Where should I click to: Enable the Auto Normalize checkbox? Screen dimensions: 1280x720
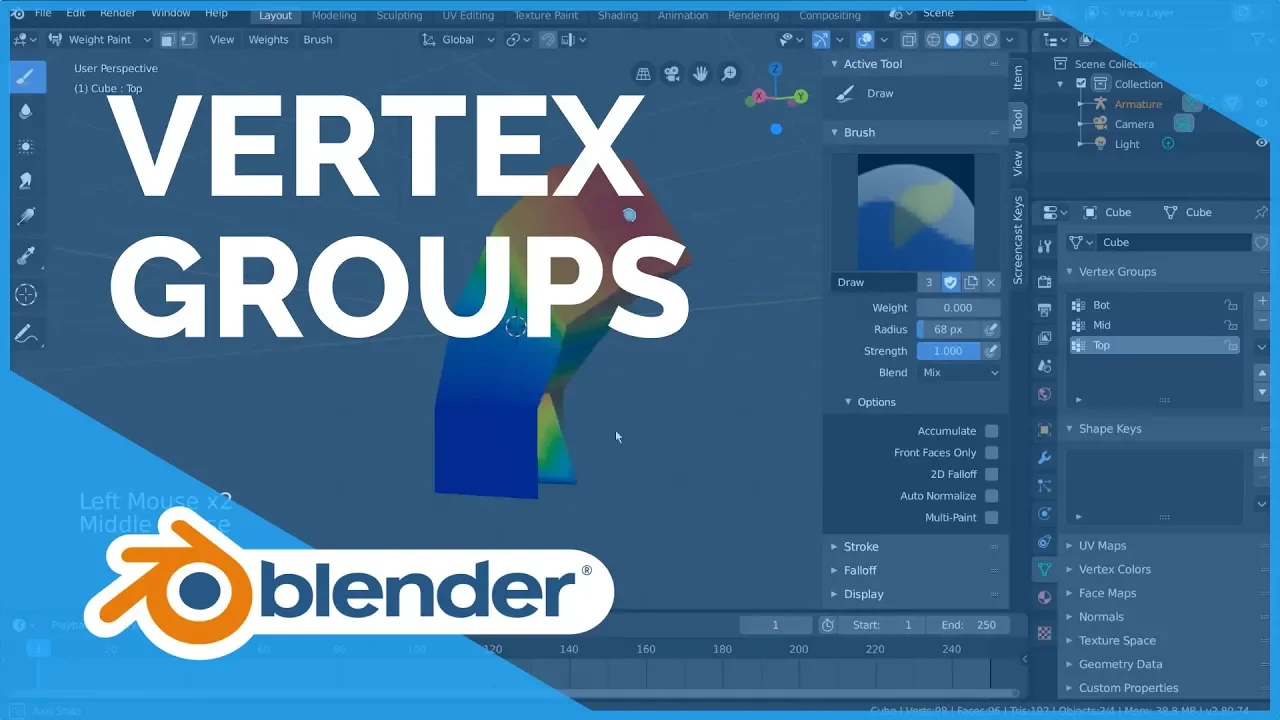click(x=991, y=496)
